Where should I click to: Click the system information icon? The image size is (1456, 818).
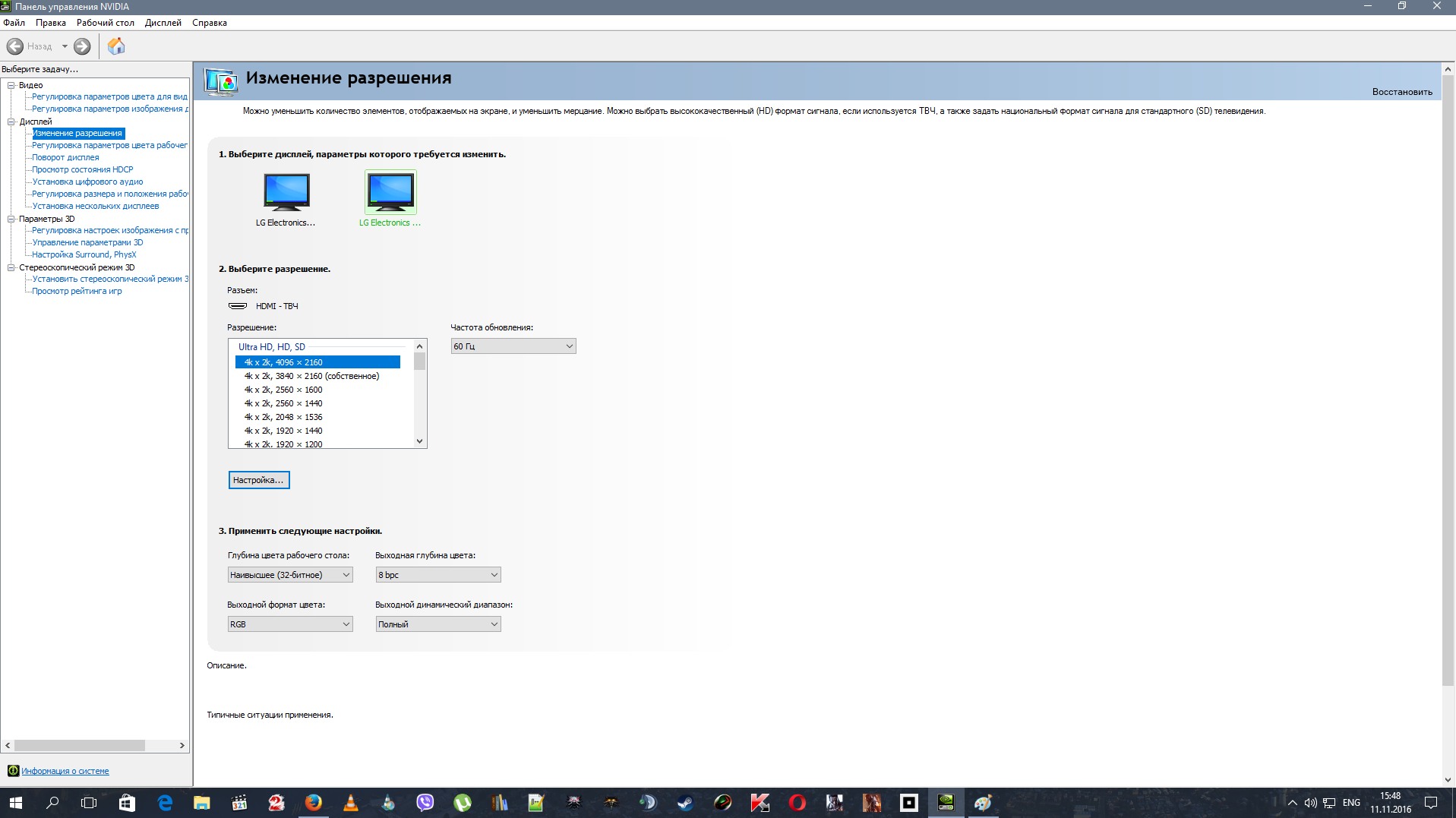[x=13, y=771]
